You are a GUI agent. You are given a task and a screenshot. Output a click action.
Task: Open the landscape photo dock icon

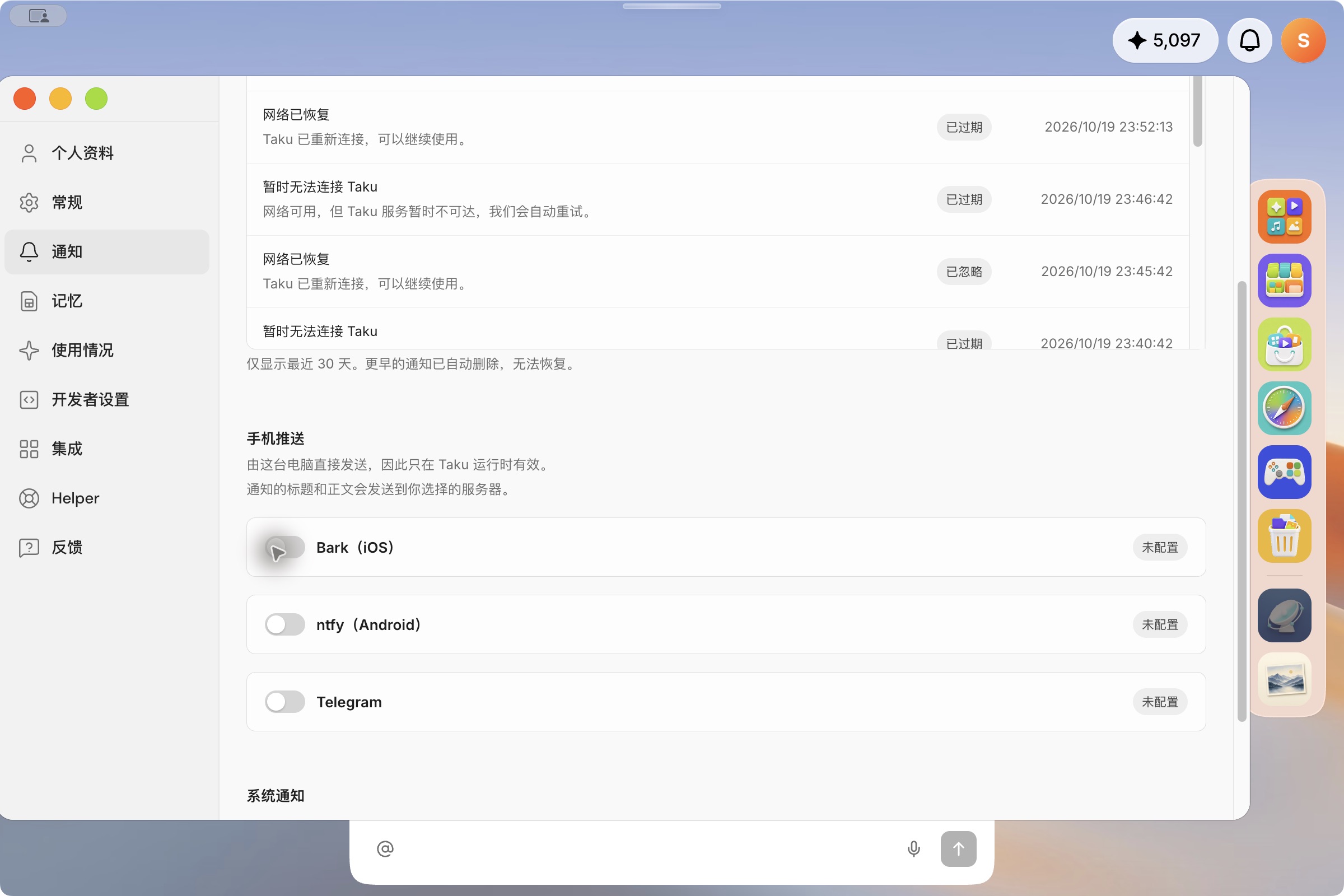pyautogui.click(x=1284, y=679)
